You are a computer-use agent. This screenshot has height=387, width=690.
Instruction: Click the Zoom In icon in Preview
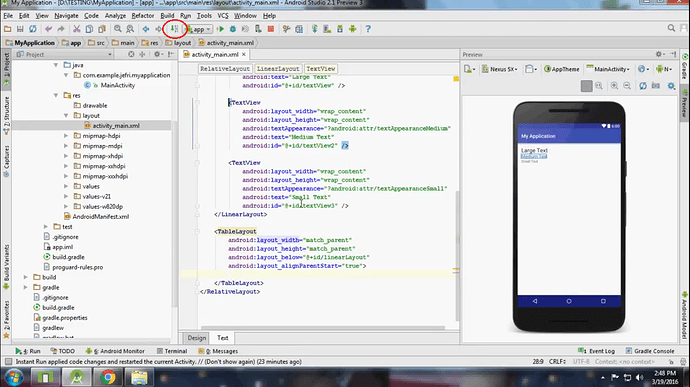tap(614, 86)
